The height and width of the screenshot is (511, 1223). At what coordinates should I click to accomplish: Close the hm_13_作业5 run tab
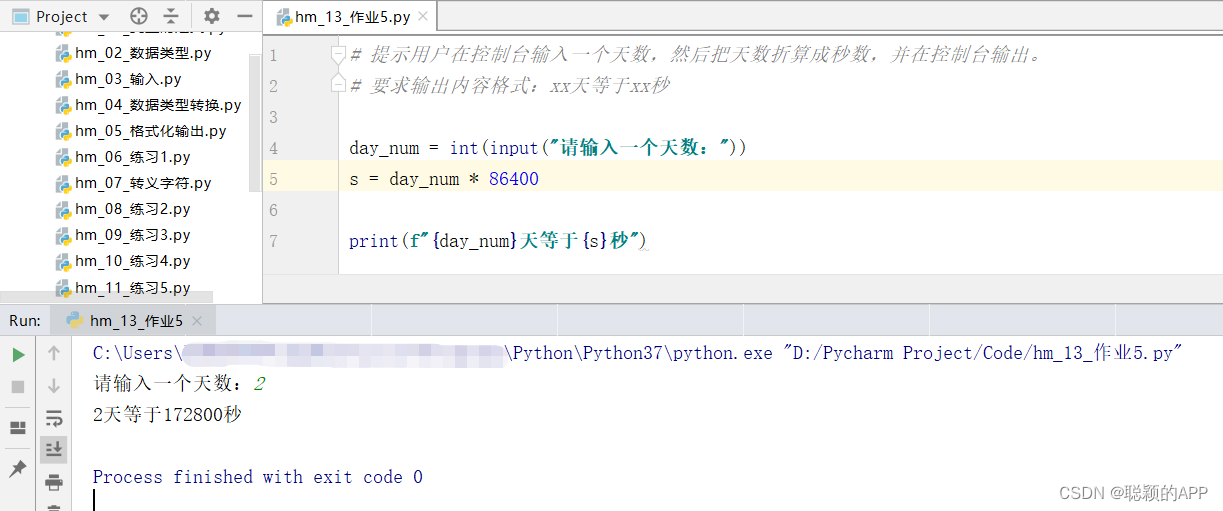coord(197,321)
